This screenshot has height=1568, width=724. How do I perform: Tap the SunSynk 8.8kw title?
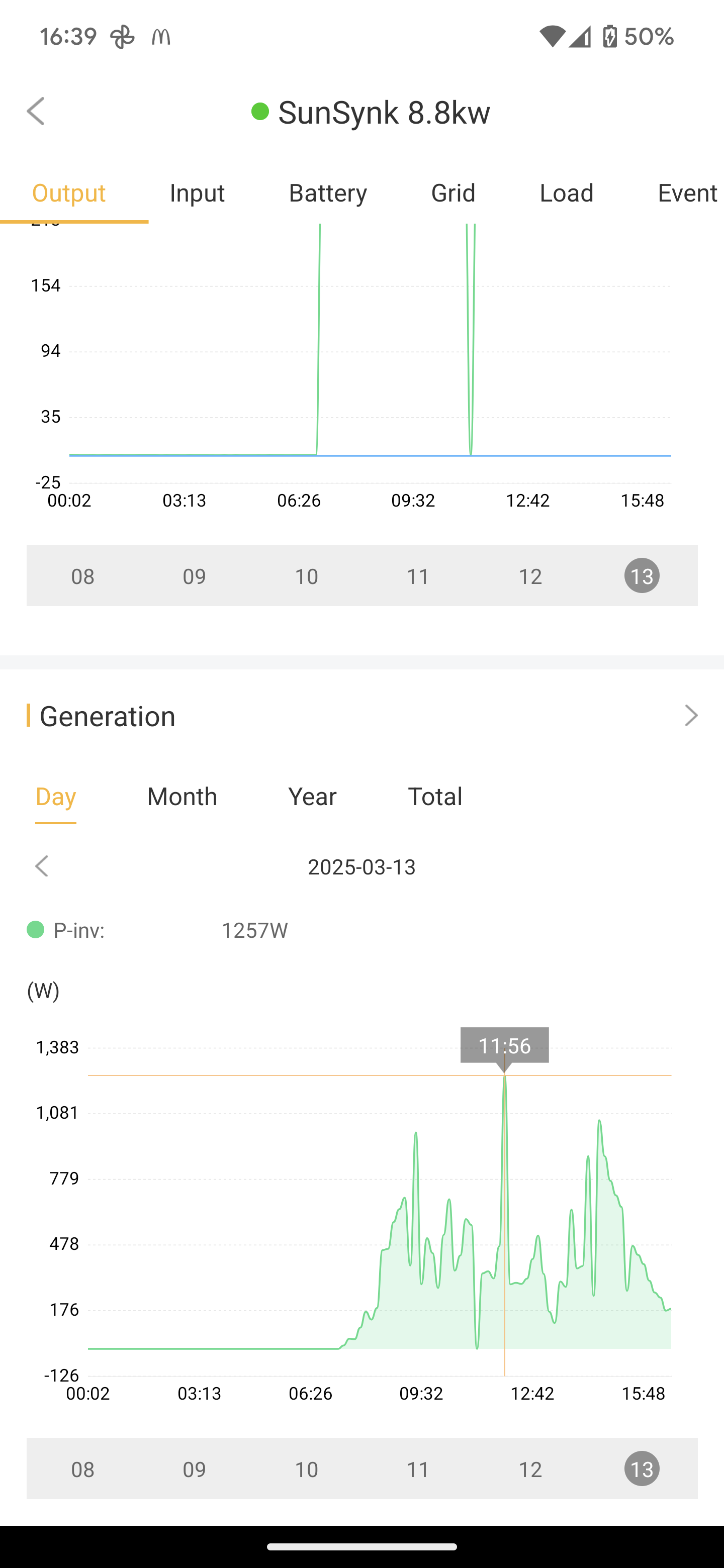pos(384,112)
